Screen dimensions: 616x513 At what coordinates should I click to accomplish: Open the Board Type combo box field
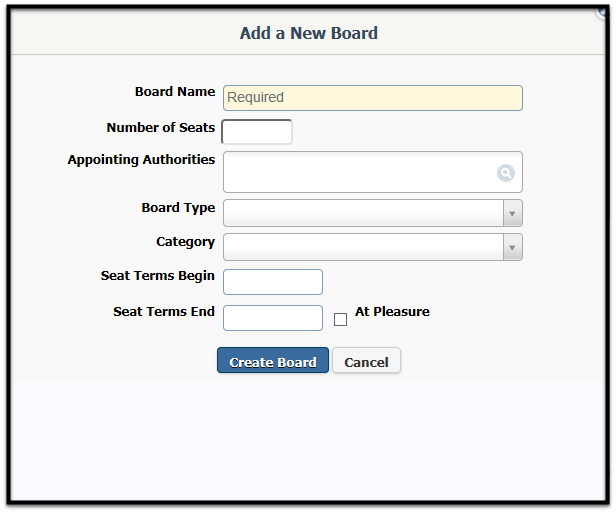pos(373,213)
